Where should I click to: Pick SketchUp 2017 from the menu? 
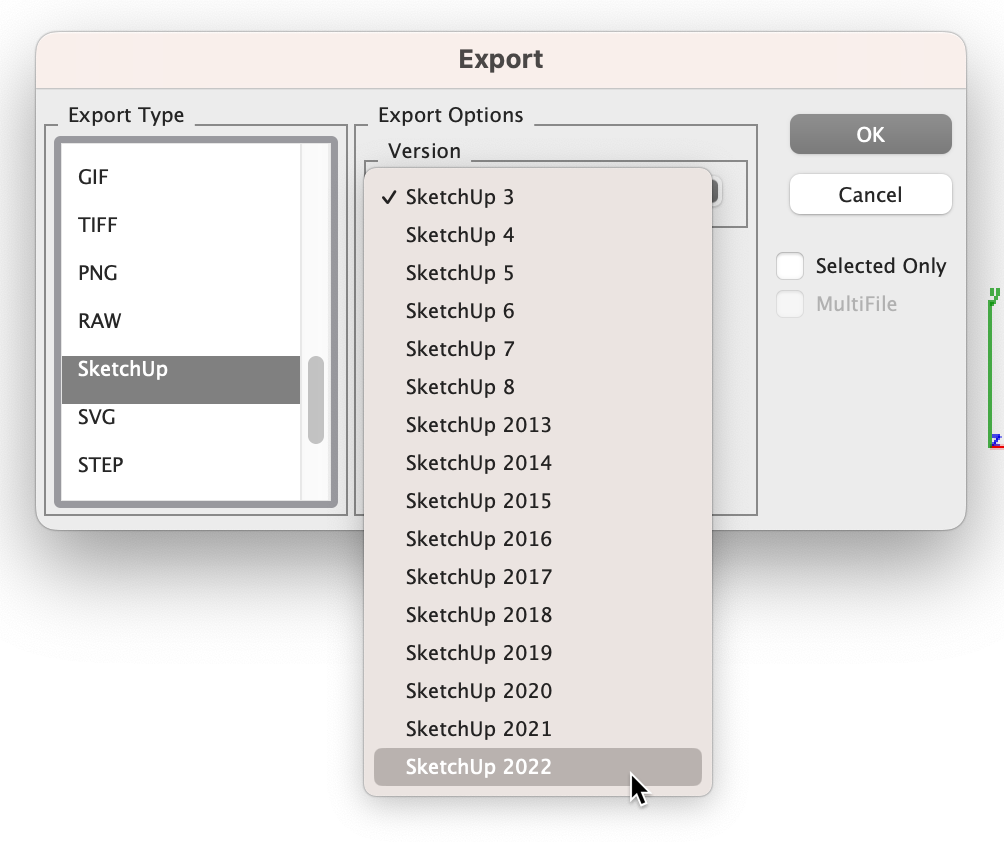pyautogui.click(x=538, y=577)
